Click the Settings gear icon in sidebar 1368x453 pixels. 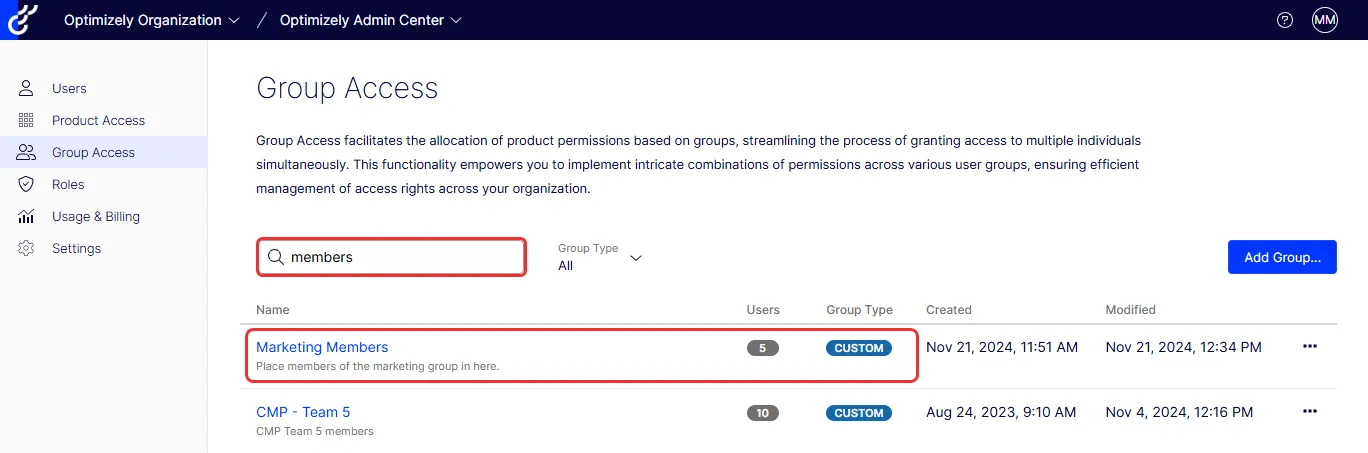pyautogui.click(x=27, y=248)
